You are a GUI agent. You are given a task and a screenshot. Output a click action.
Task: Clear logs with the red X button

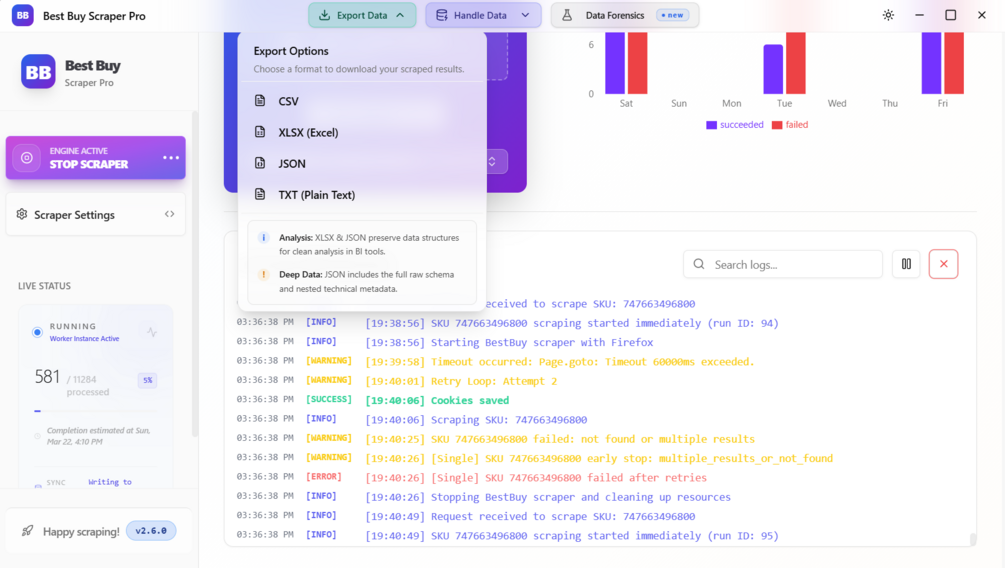tap(943, 264)
